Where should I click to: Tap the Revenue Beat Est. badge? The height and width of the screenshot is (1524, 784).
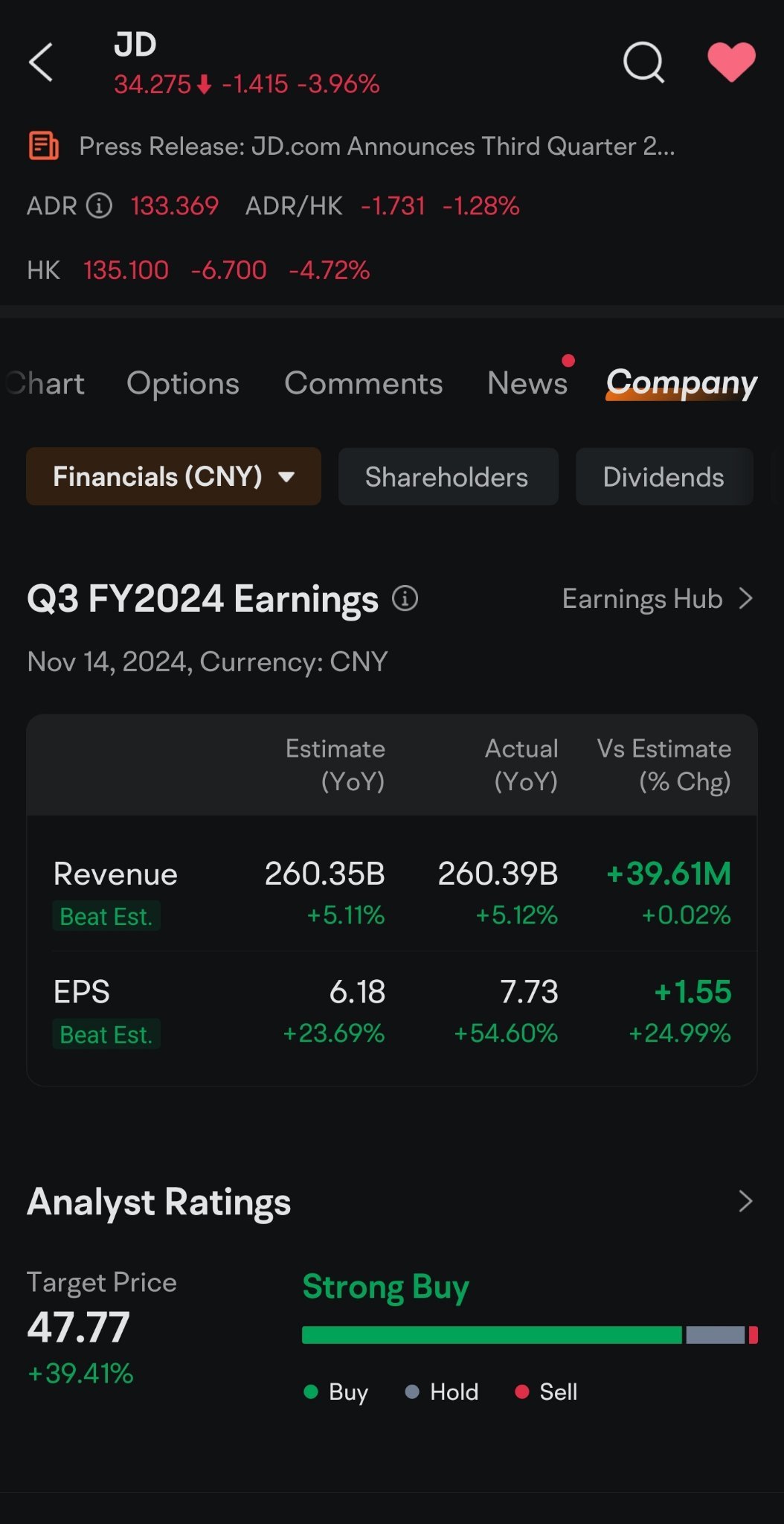pos(106,916)
